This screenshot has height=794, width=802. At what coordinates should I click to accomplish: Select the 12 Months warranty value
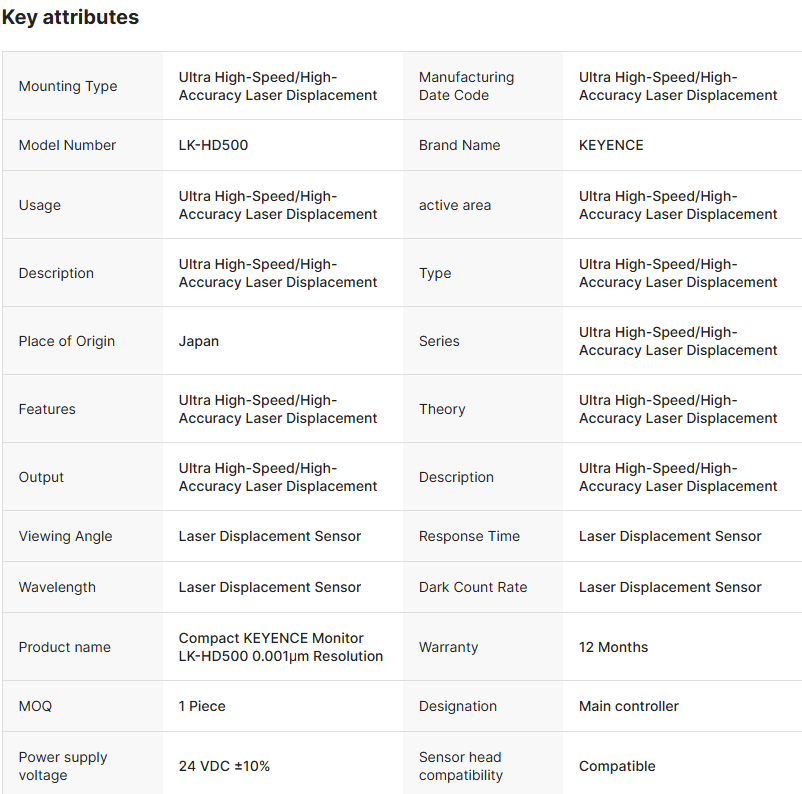(x=613, y=647)
